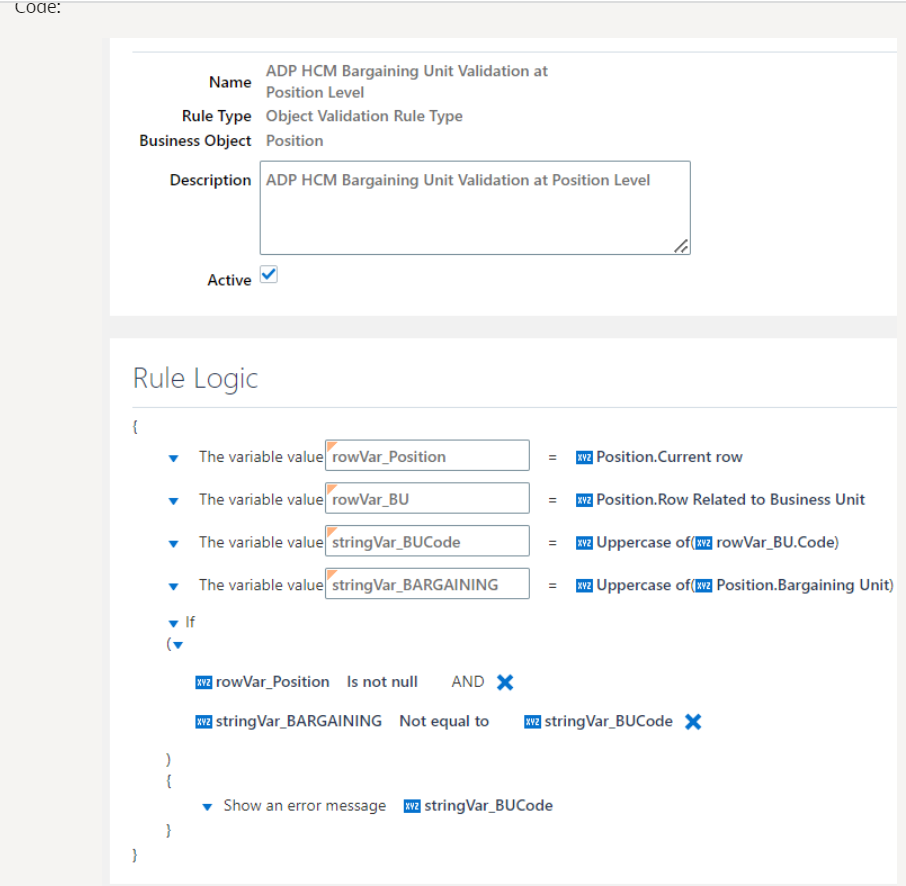Click the AND operator in the condition
This screenshot has width=906, height=886.
coord(467,682)
